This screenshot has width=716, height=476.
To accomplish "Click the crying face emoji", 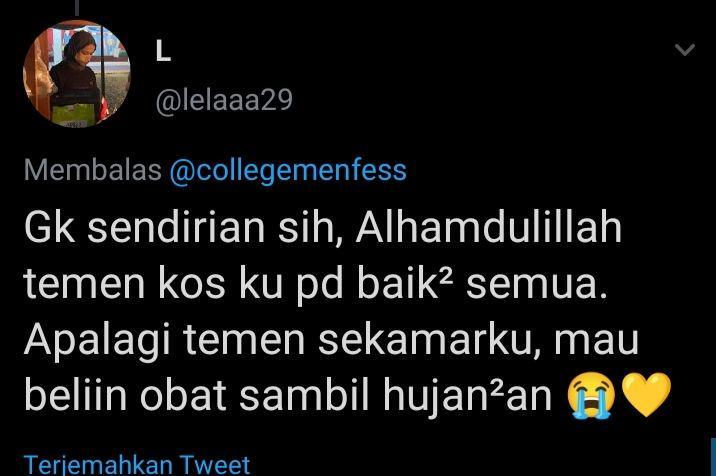I will point(592,395).
